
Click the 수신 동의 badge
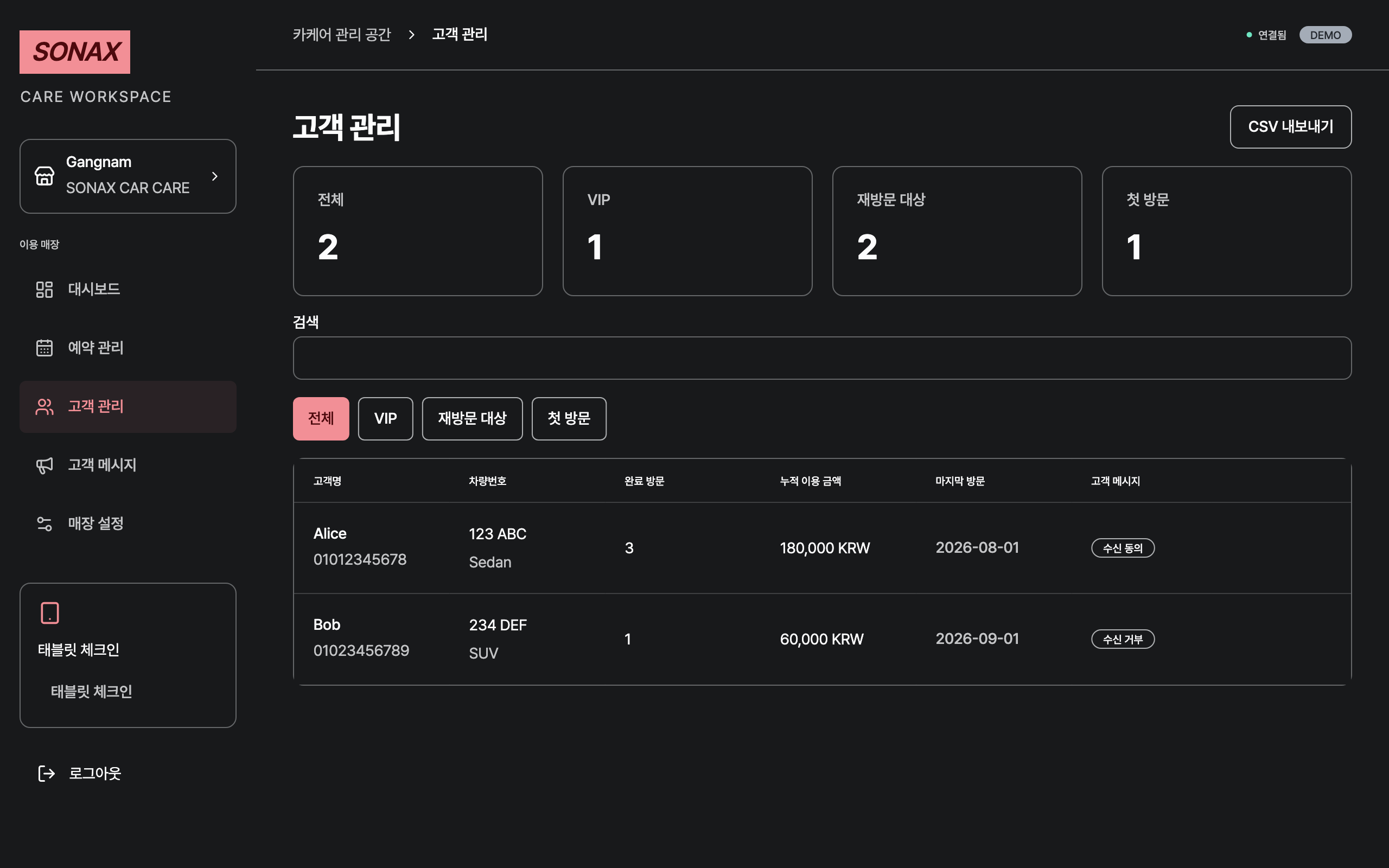point(1123,548)
